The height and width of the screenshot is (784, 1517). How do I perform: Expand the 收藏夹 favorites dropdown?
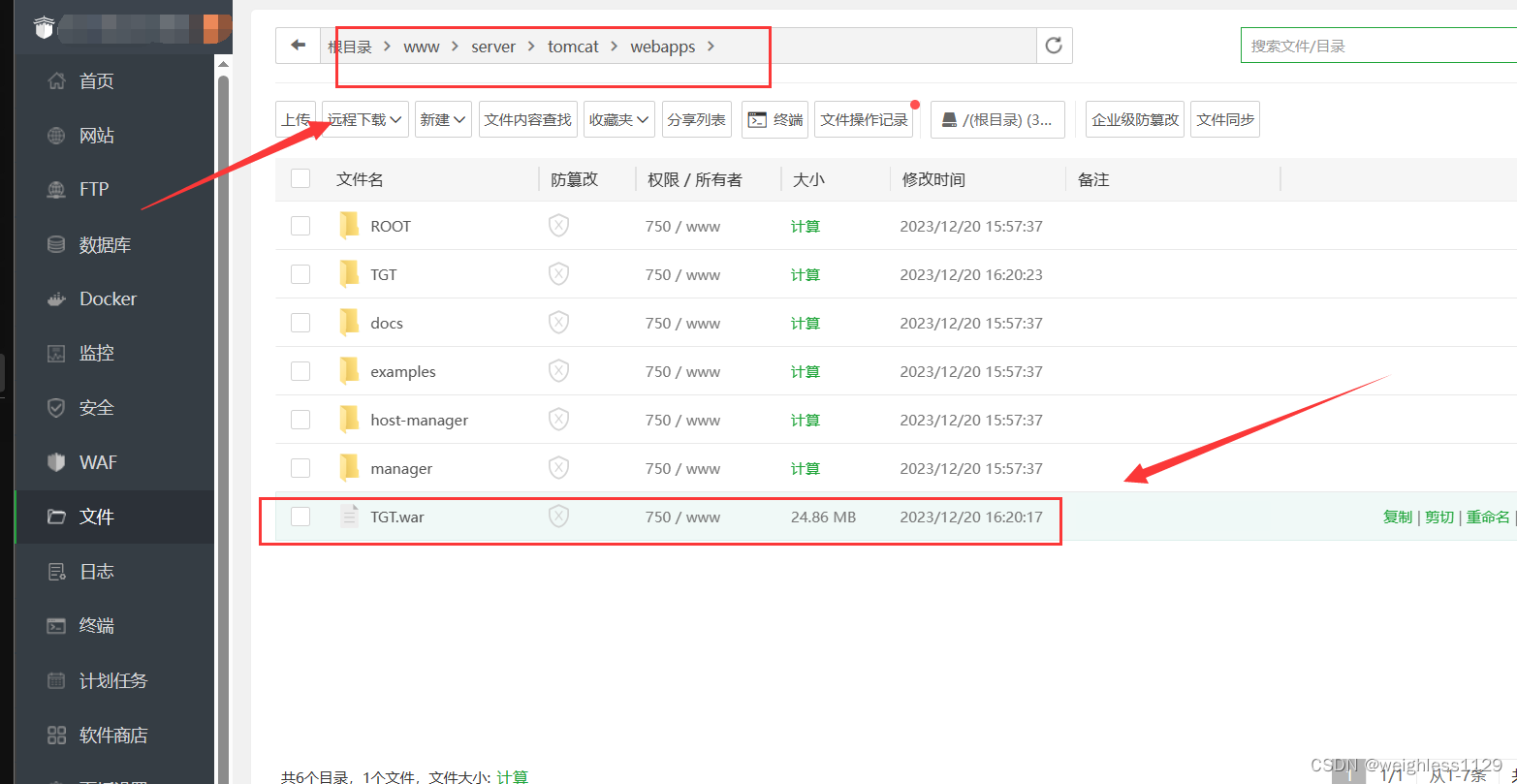(619, 119)
